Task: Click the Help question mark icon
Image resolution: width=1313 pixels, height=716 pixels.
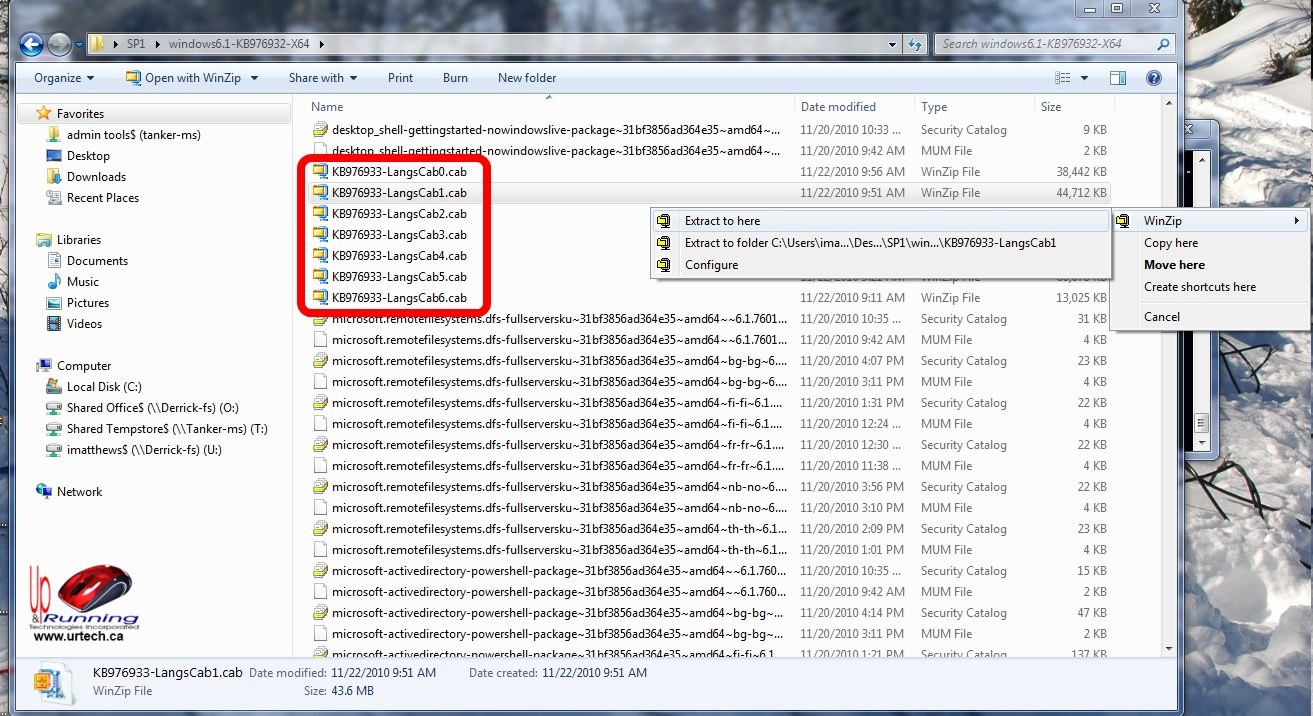Action: [x=1153, y=78]
